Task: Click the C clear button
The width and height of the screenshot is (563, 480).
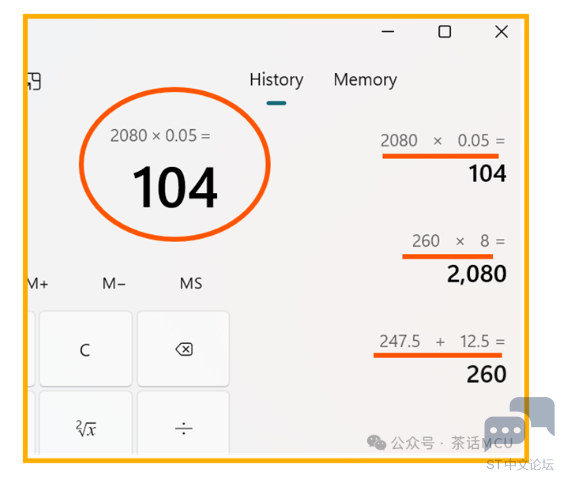Action: [86, 349]
